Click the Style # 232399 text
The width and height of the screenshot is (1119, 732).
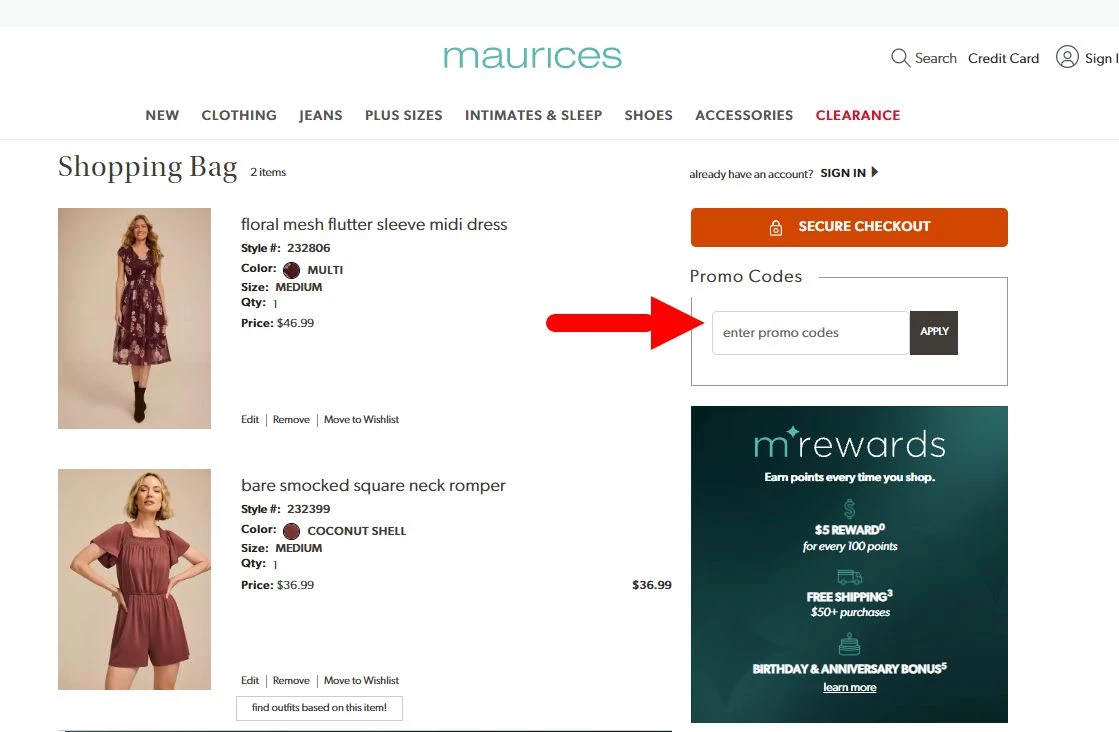pos(285,509)
